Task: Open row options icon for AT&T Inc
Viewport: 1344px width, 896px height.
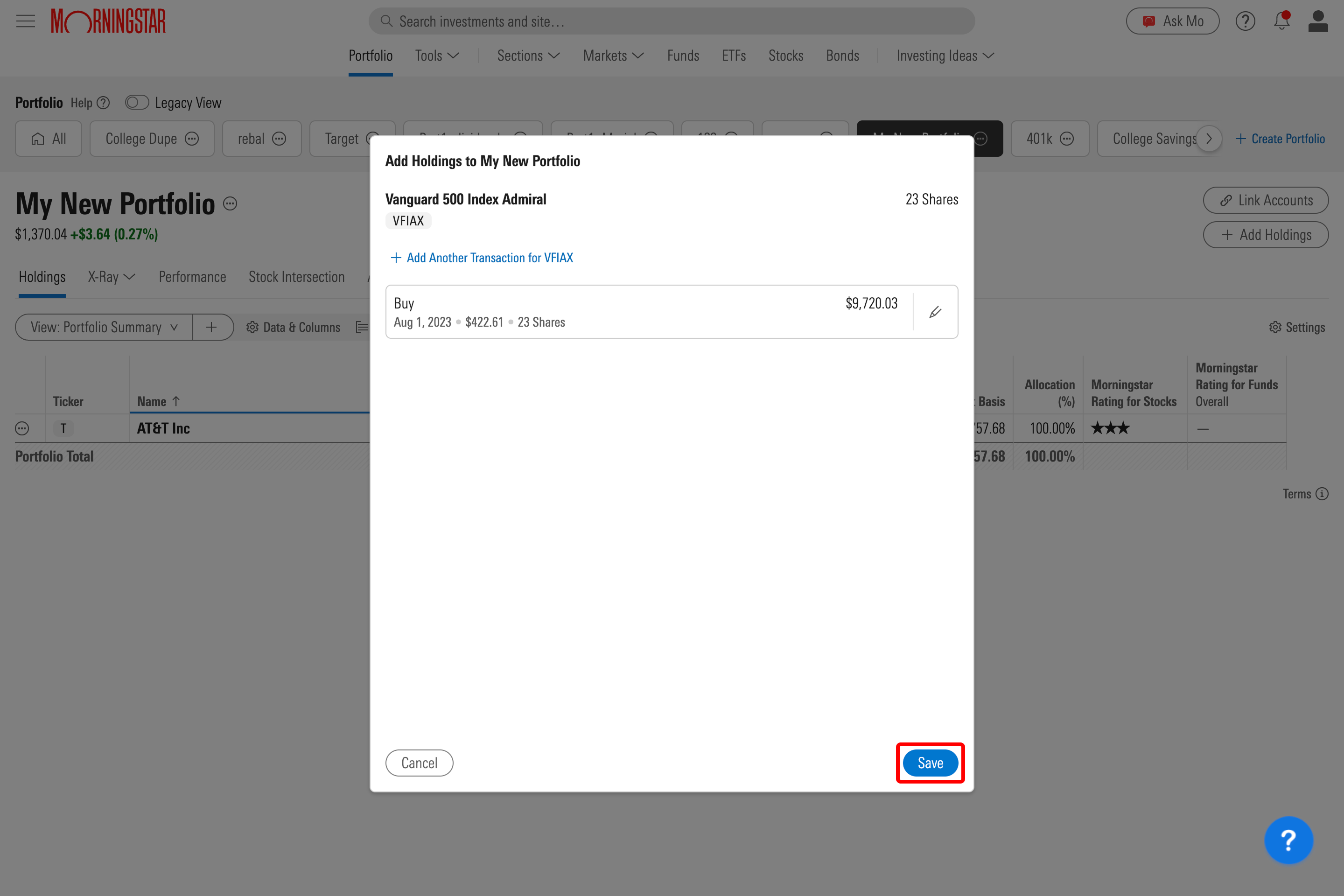Action: tap(22, 428)
